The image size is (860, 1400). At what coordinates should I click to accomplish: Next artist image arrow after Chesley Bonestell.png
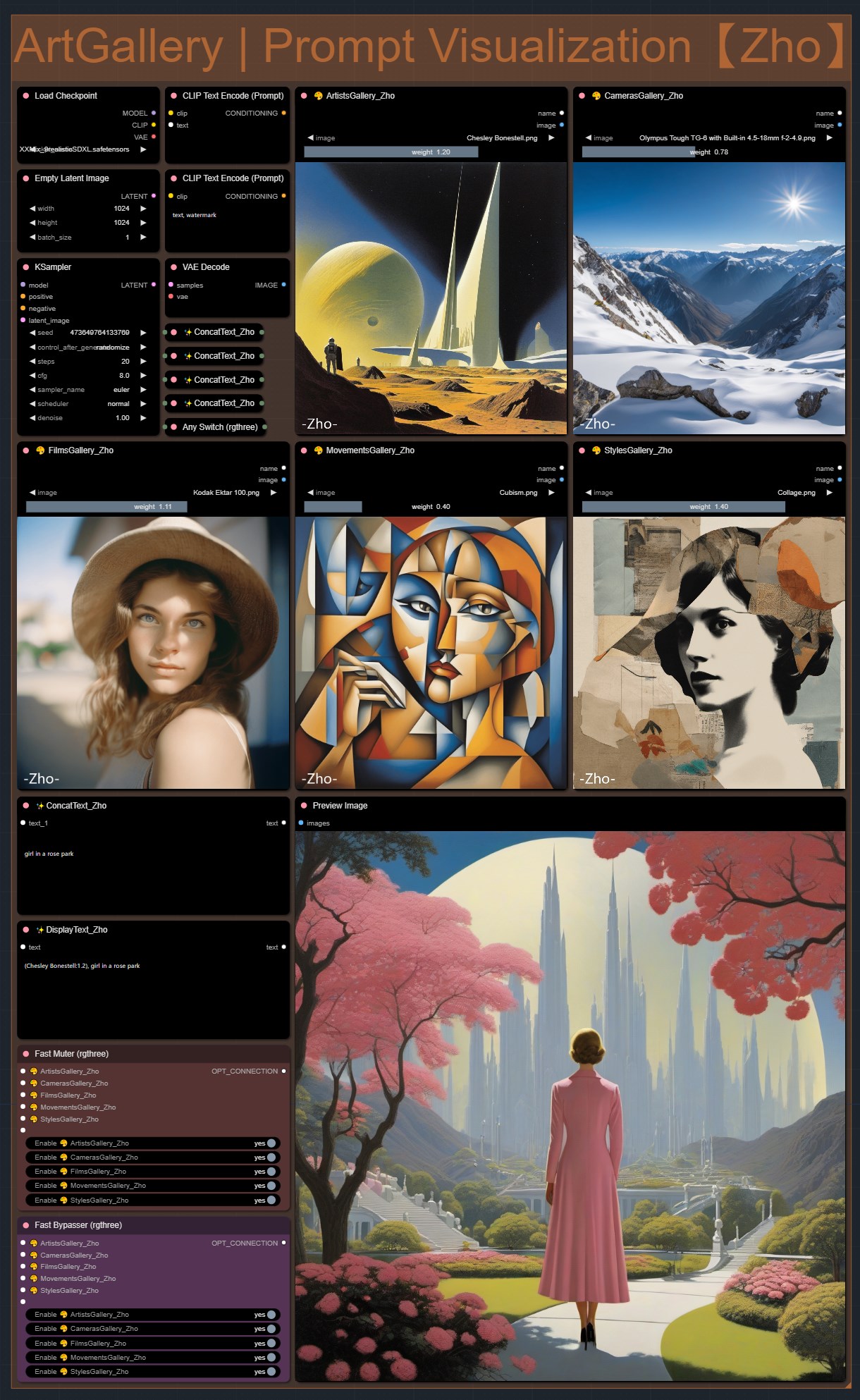pyautogui.click(x=551, y=138)
